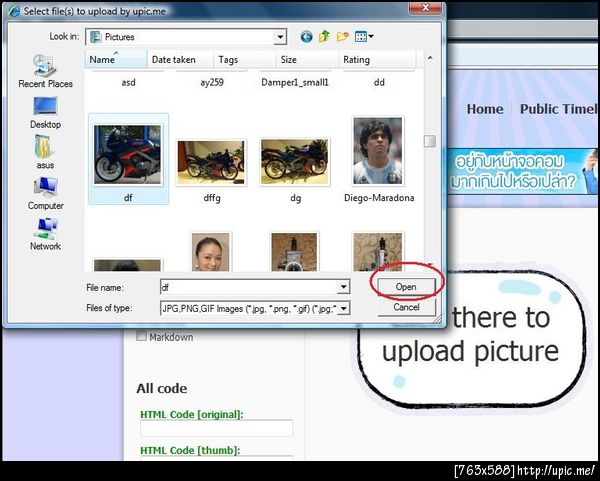Open the Home link on upic.me page
Screen dimensions: 600x481
click(x=485, y=109)
